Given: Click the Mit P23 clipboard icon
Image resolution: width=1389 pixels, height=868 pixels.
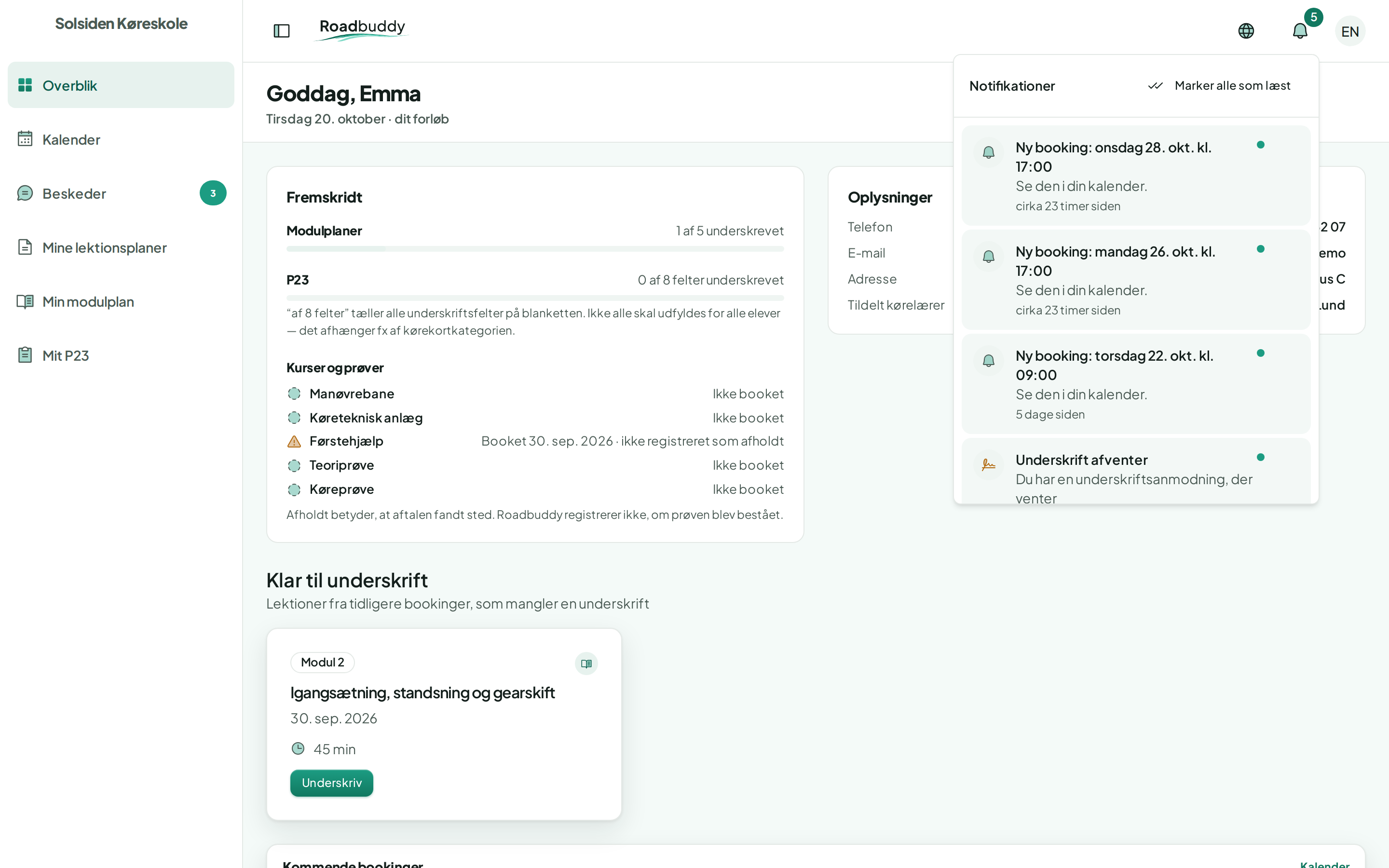Looking at the screenshot, I should [25, 355].
